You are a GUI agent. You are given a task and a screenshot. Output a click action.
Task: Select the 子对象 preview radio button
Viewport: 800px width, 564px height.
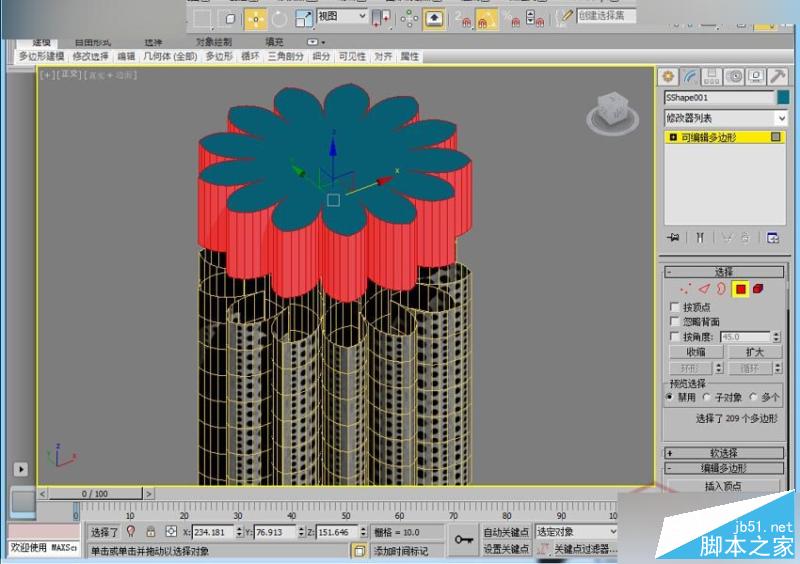point(707,397)
